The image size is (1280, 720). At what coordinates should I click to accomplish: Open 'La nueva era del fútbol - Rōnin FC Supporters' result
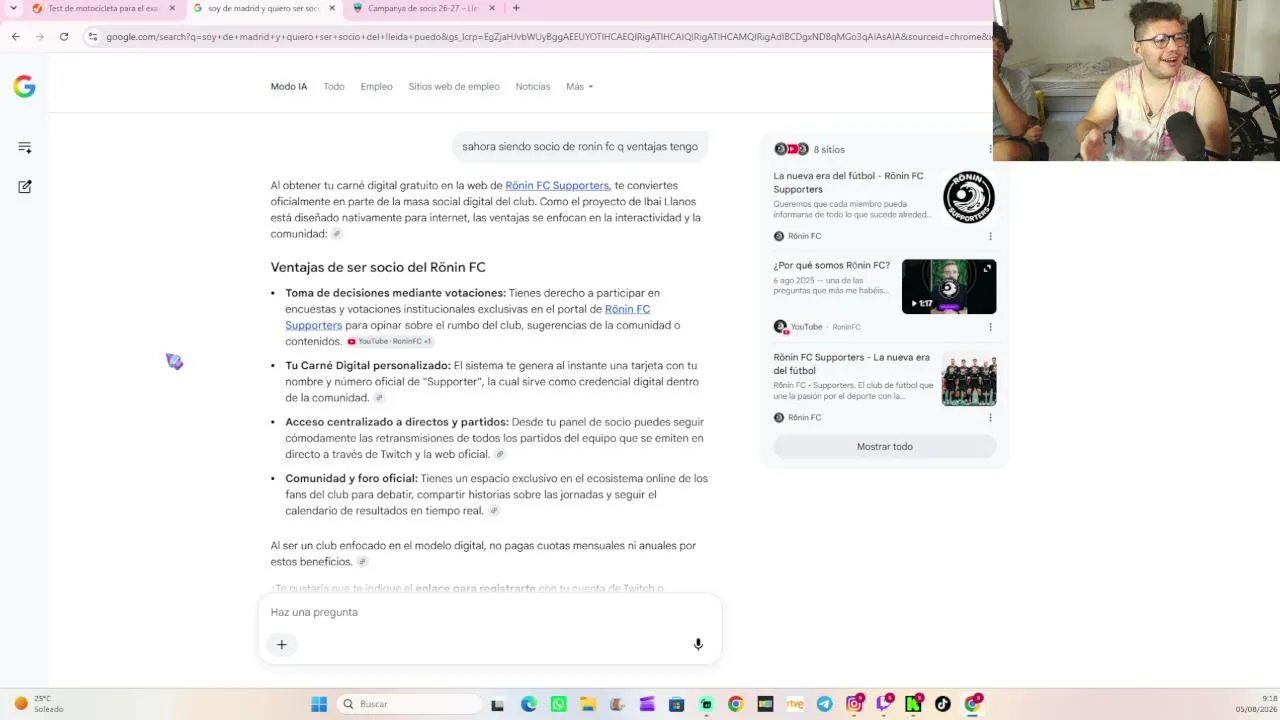coord(848,183)
